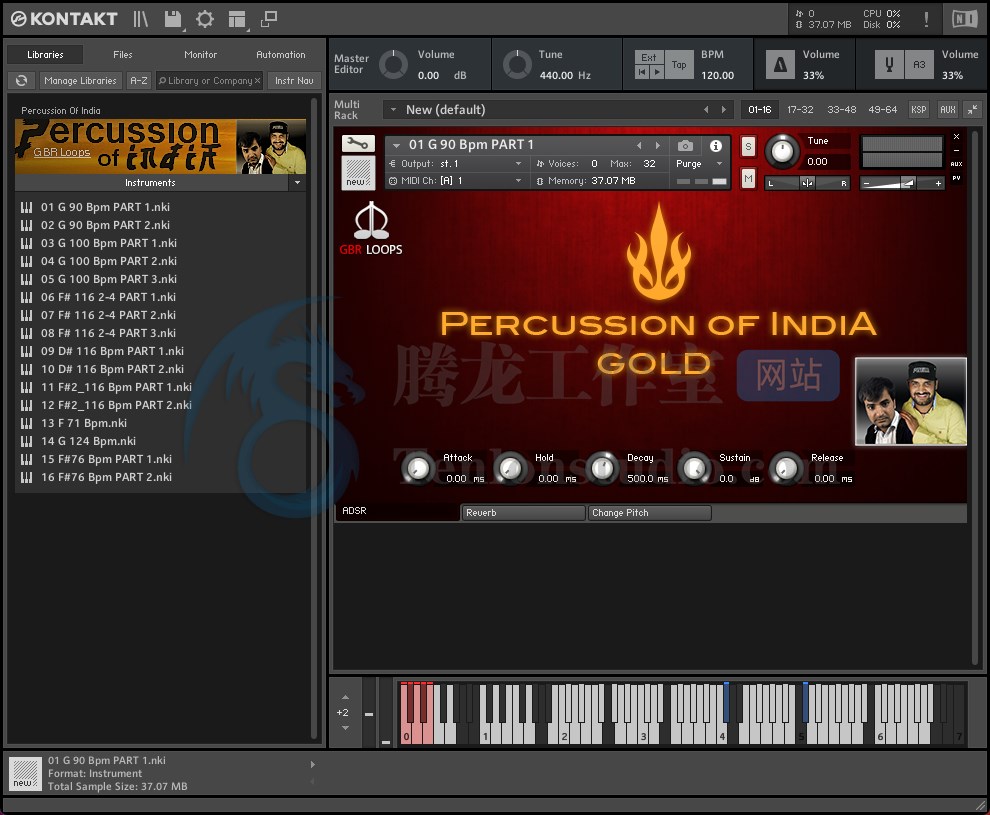Toggle the tuning fork reference tone
990x815 pixels.
(x=889, y=64)
